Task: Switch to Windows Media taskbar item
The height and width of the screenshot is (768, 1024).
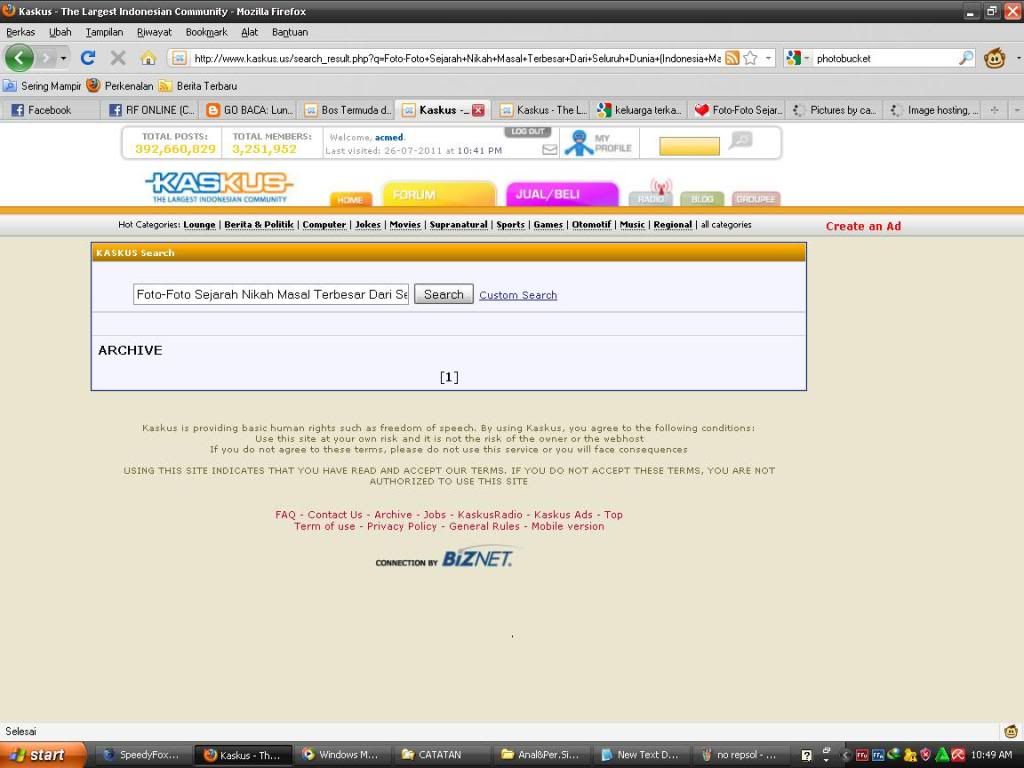Action: pos(342,755)
